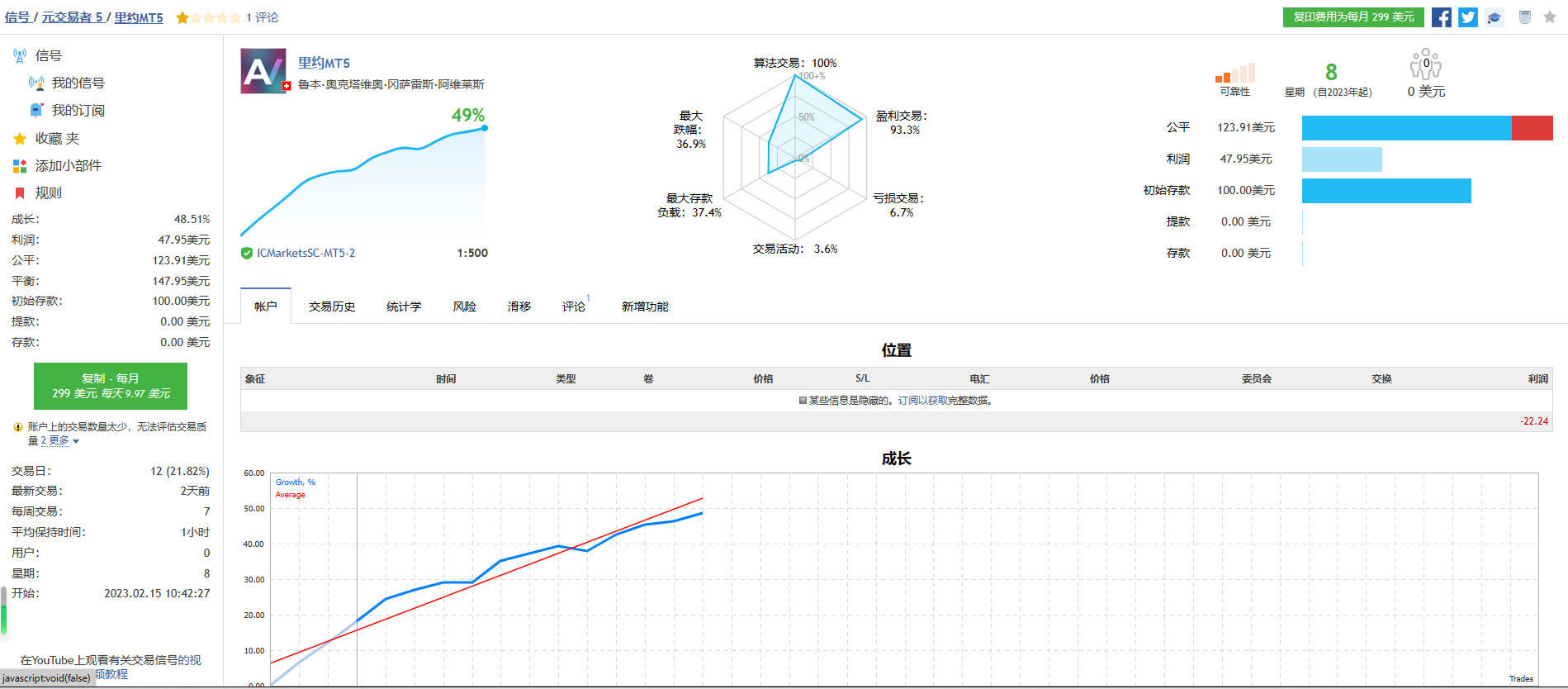Viewport: 1568px width, 689px height.
Task: Click the Growth, % legend label
Action: click(295, 482)
